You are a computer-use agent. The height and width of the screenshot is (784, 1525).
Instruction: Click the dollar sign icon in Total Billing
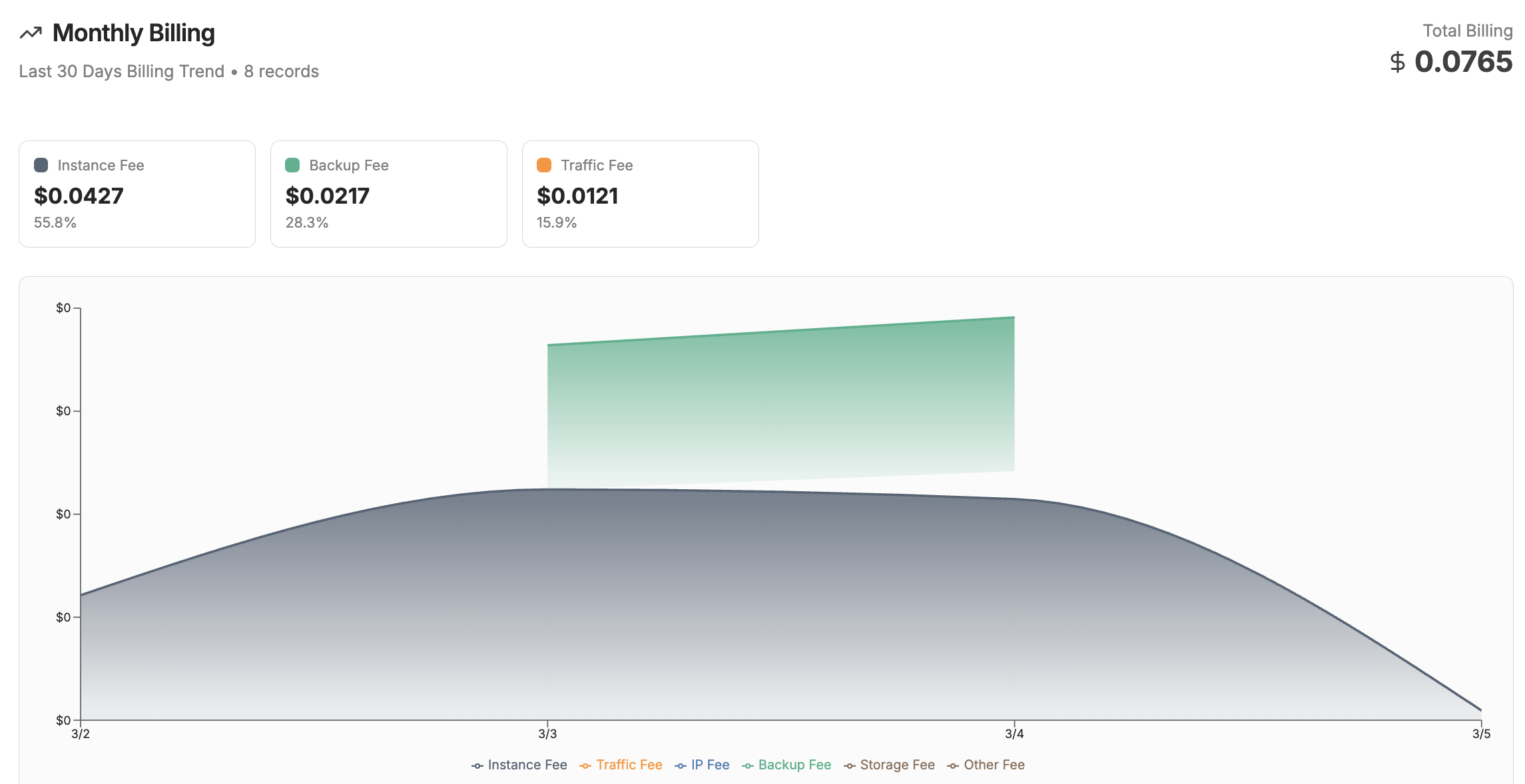pyautogui.click(x=1397, y=63)
